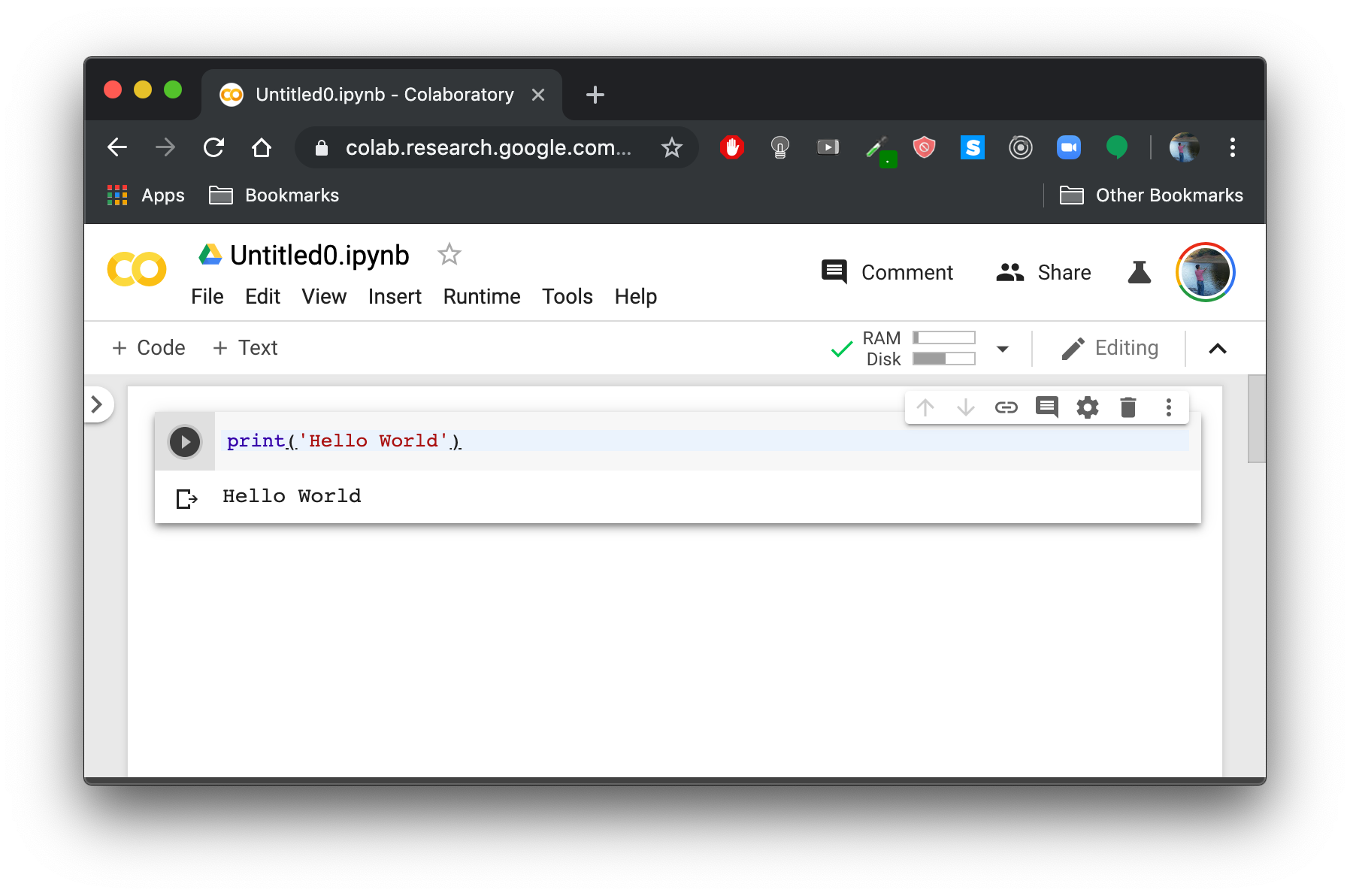Viewport: 1350px width, 896px height.
Task: Clear cell output icon beside Hello World
Action: tap(186, 498)
